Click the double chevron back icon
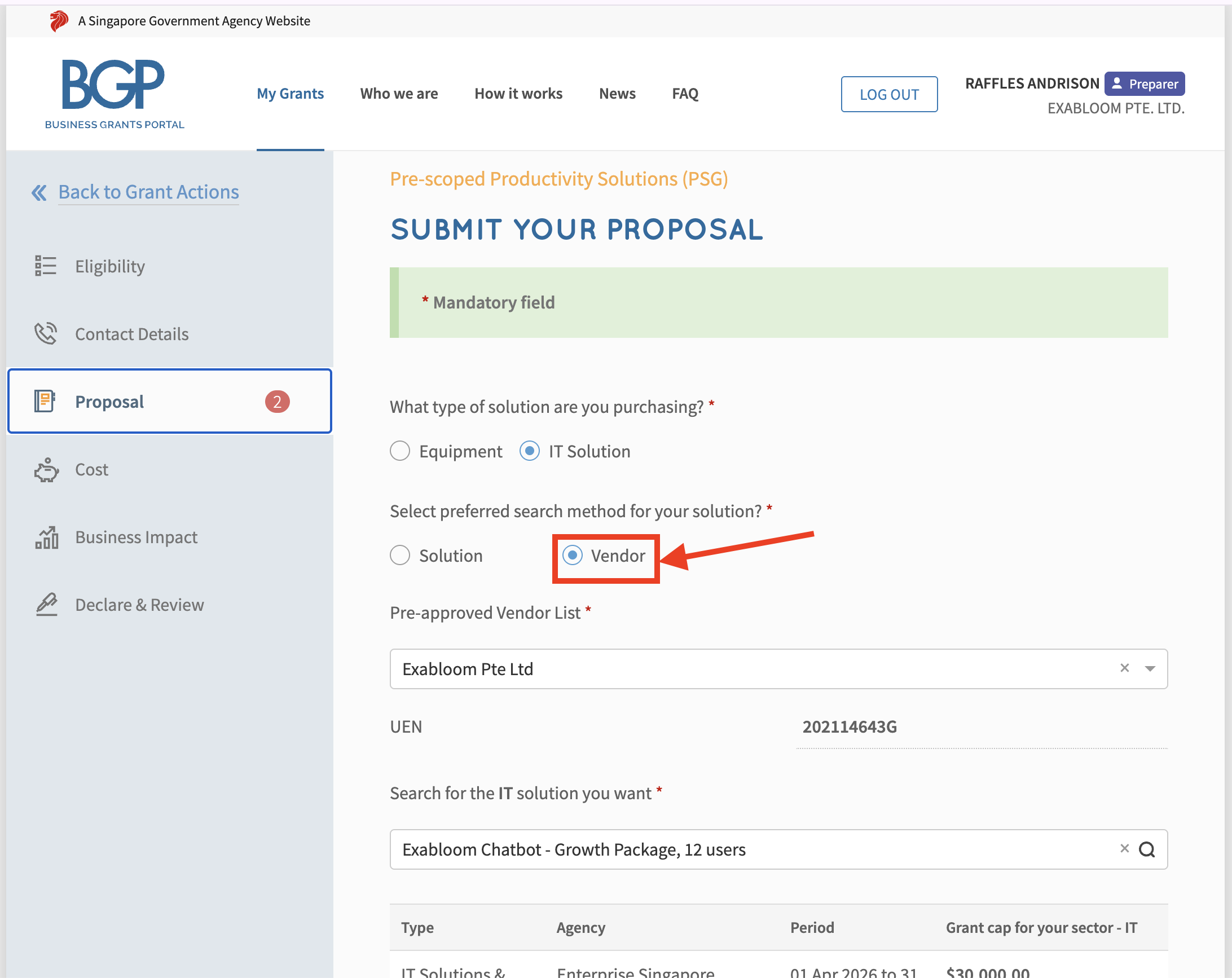 point(39,192)
